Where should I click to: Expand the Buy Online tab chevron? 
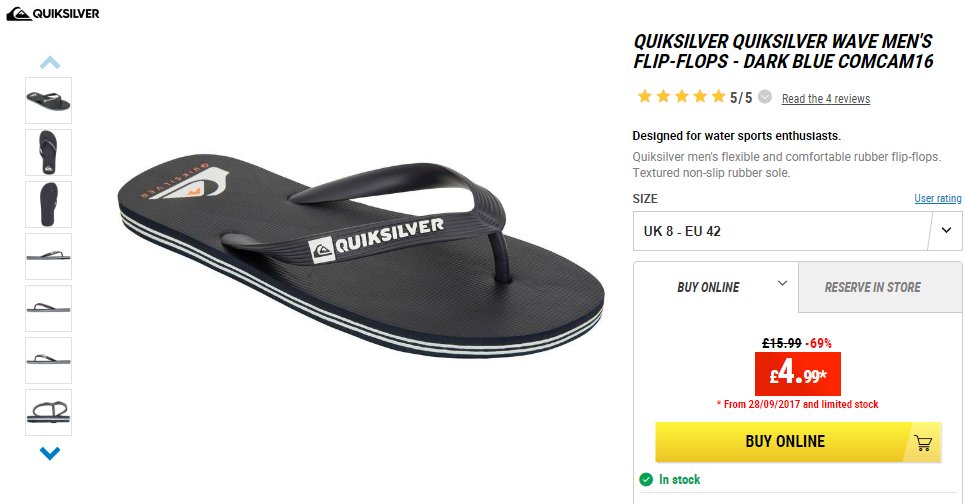point(782,284)
